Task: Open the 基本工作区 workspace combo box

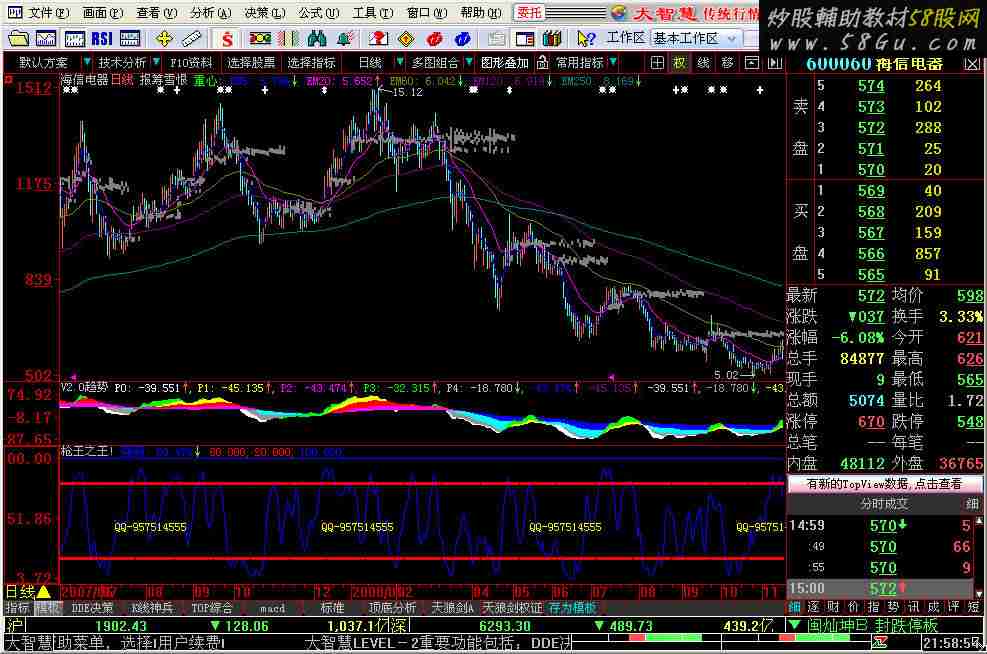Action: click(x=695, y=39)
